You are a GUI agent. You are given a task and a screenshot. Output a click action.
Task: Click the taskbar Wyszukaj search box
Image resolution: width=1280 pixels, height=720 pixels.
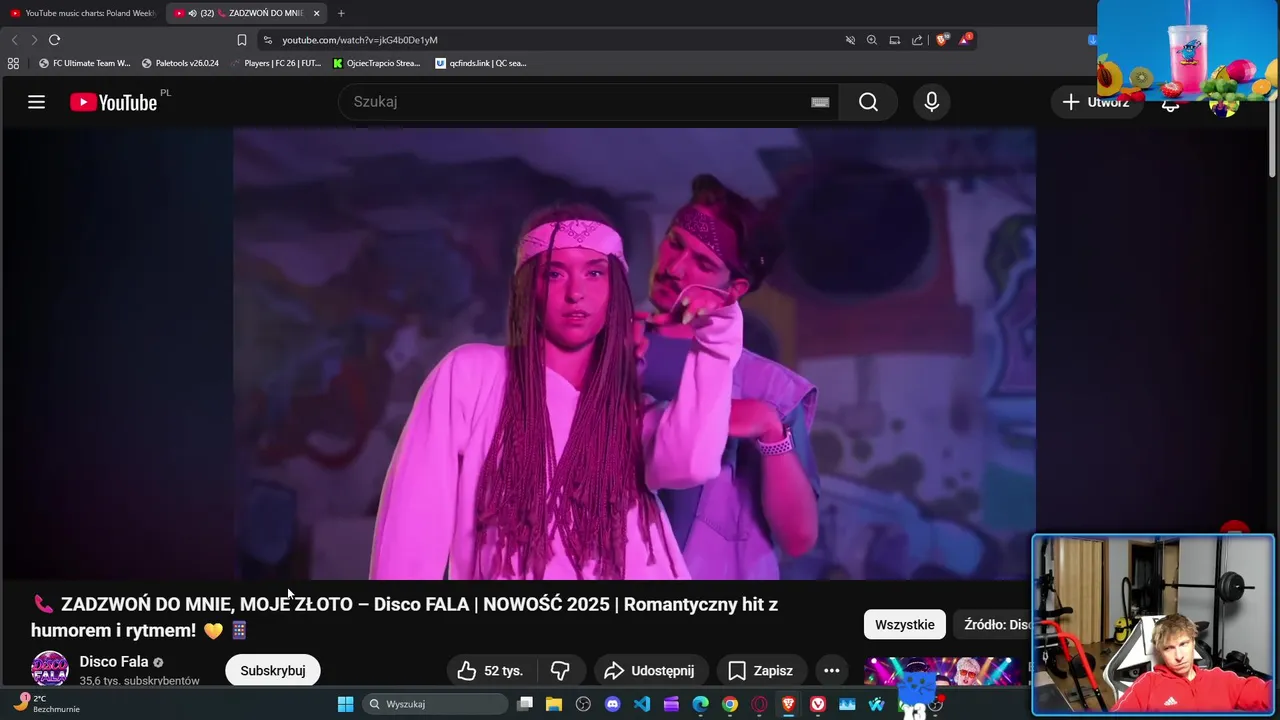tap(435, 704)
